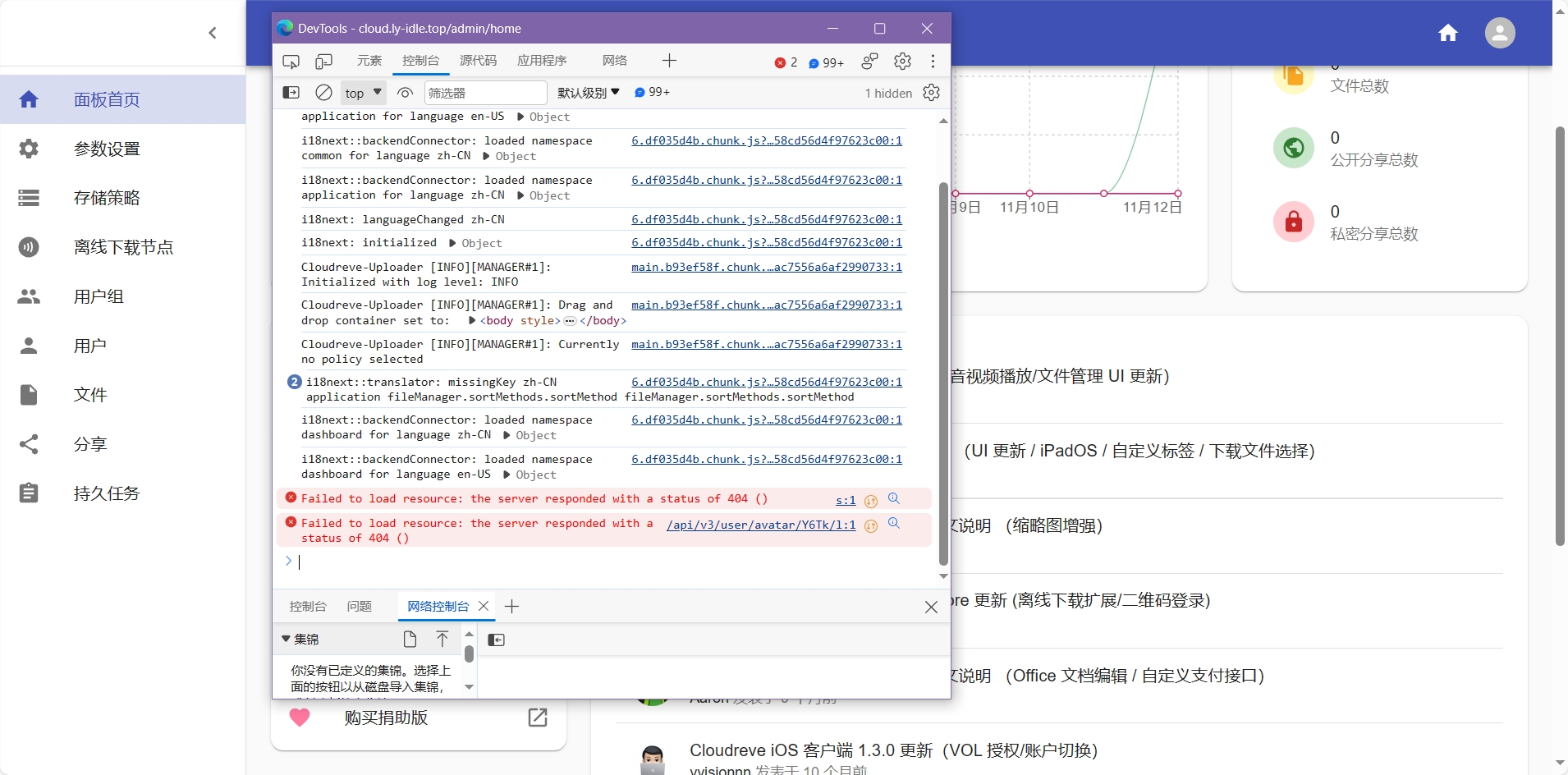Open the 默认级别 log level dropdown
Viewport: 1568px width, 775px height.
click(x=588, y=92)
